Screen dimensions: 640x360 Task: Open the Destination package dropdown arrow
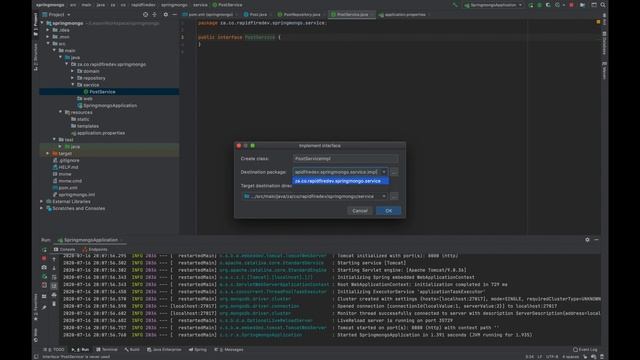(x=384, y=172)
